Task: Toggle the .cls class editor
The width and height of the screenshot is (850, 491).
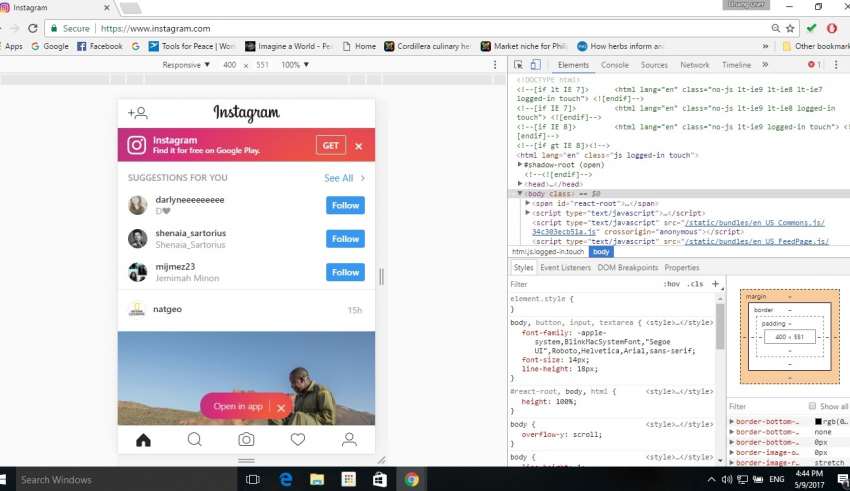Action: pyautogui.click(x=695, y=284)
